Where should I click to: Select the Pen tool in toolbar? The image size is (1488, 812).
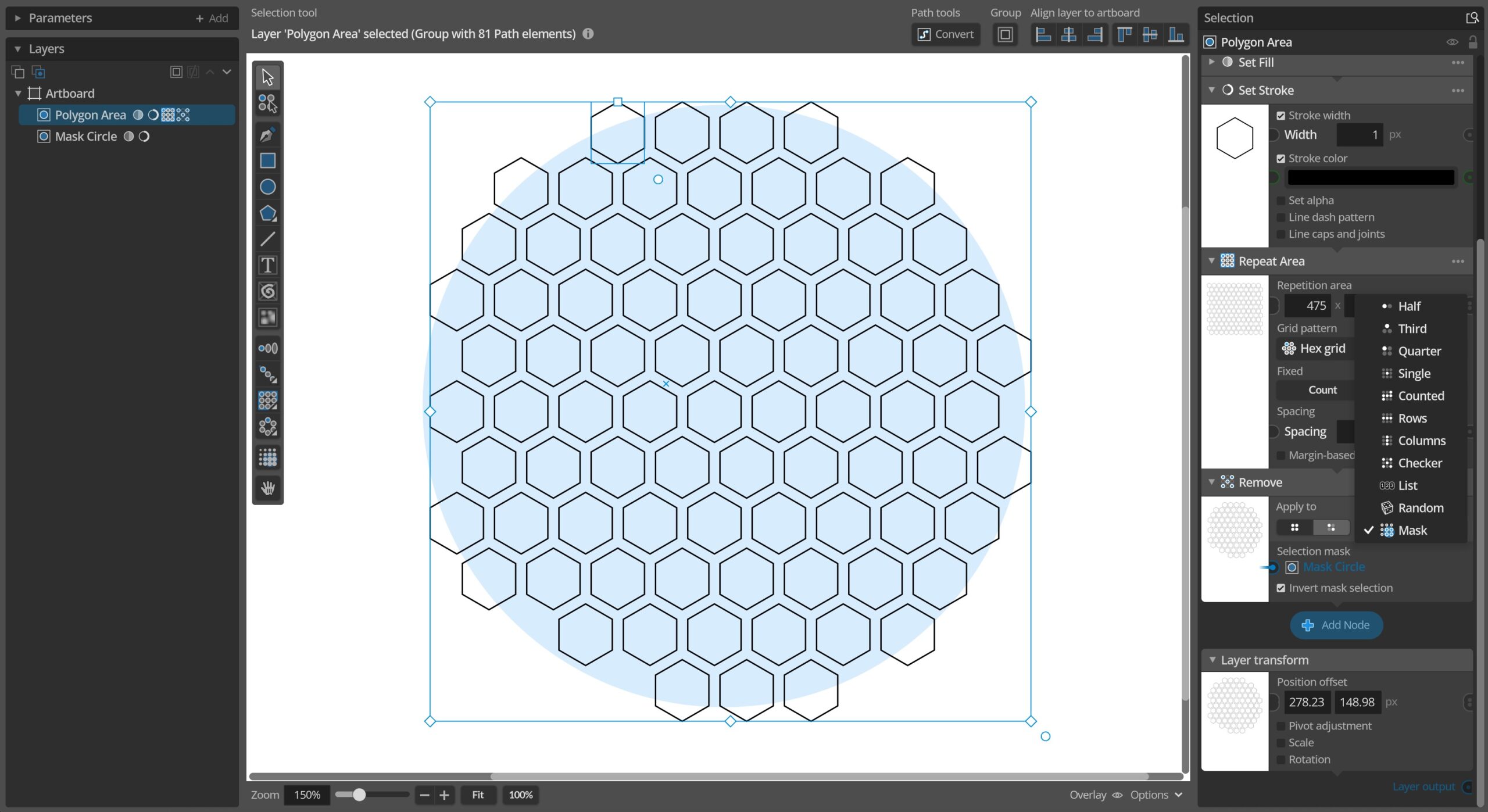pyautogui.click(x=267, y=135)
